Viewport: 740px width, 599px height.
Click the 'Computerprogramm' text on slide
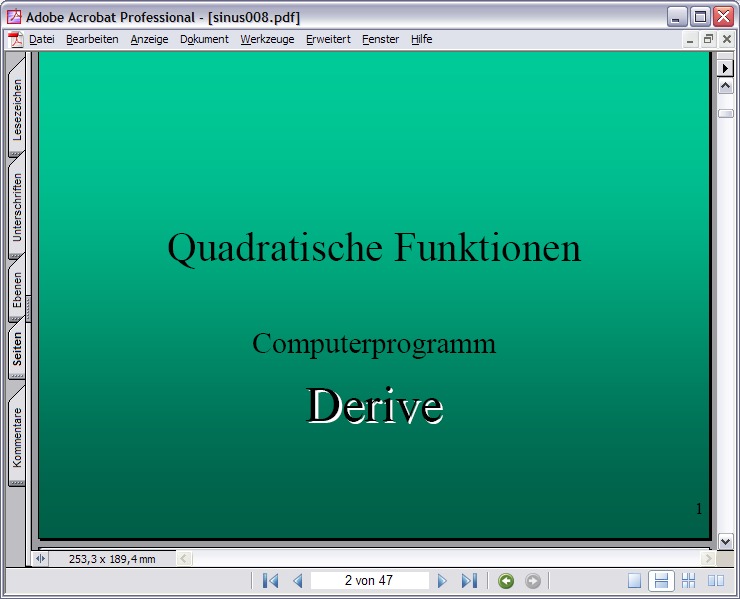click(x=374, y=345)
